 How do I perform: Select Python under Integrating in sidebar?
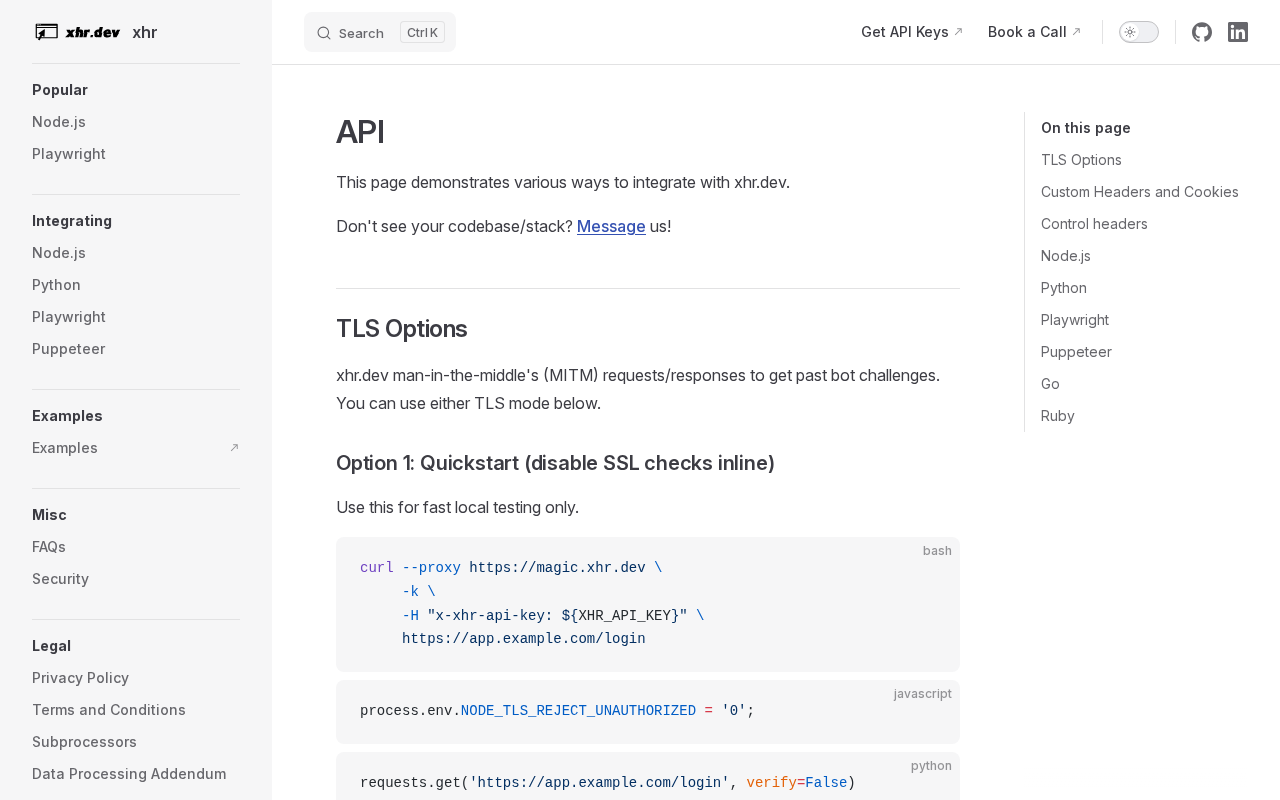pyautogui.click(x=56, y=285)
